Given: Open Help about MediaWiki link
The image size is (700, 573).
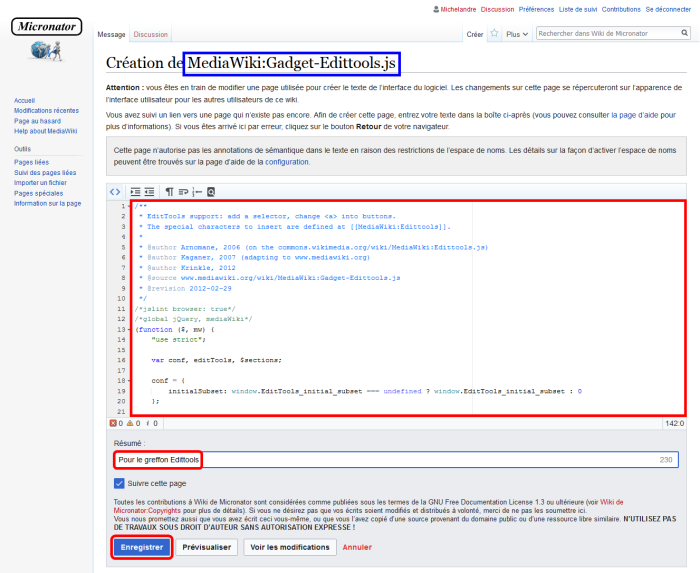Looking at the screenshot, I should pyautogui.click(x=45, y=131).
